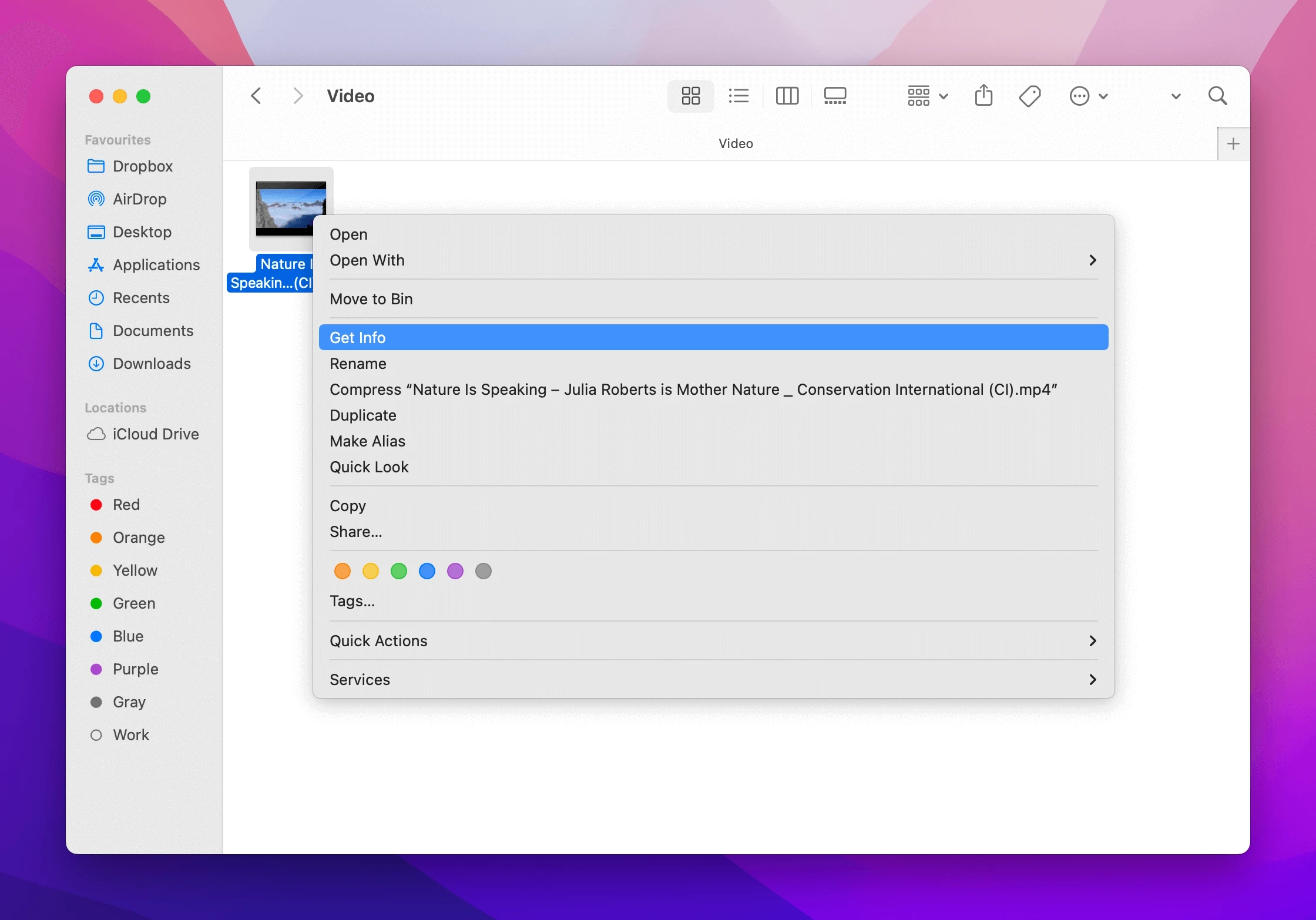Apply the orange tag color swatch
1316x920 pixels.
343,570
